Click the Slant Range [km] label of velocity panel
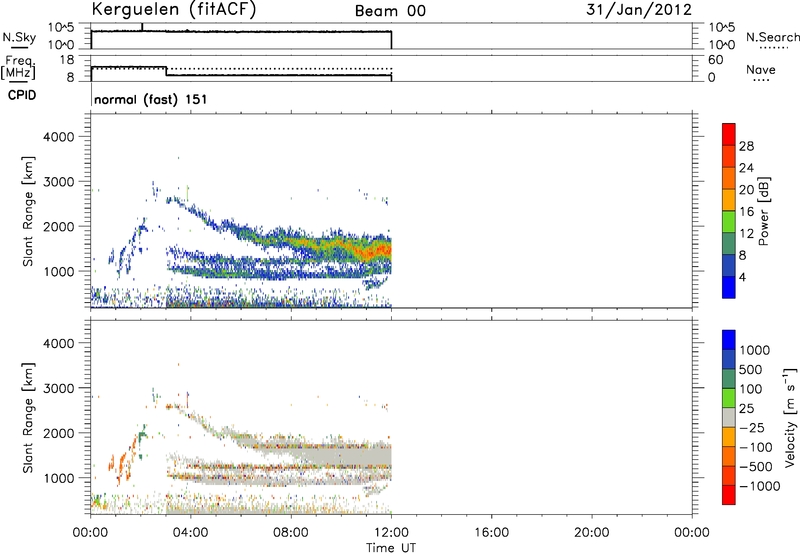 click(x=28, y=417)
